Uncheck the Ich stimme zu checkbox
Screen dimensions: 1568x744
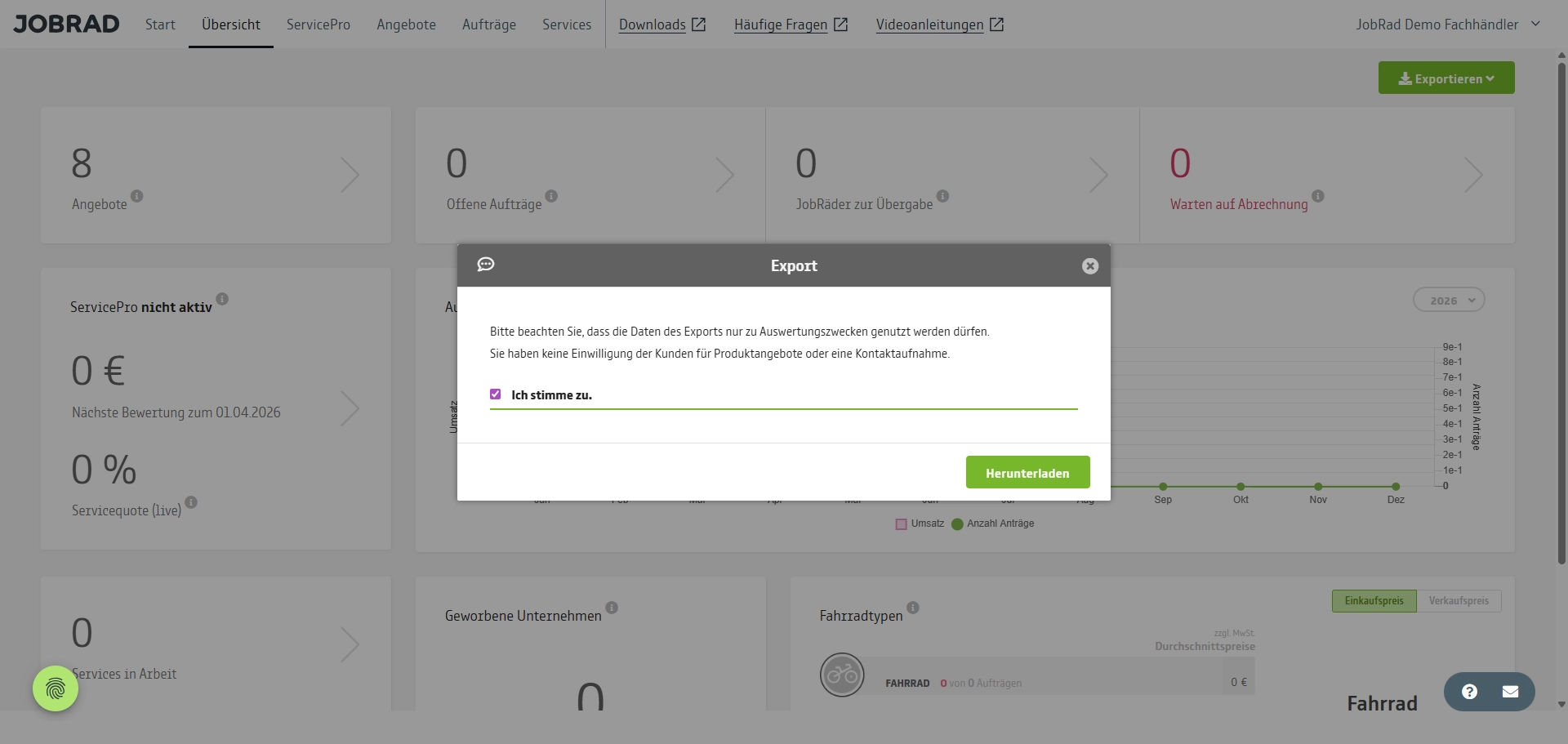(496, 394)
